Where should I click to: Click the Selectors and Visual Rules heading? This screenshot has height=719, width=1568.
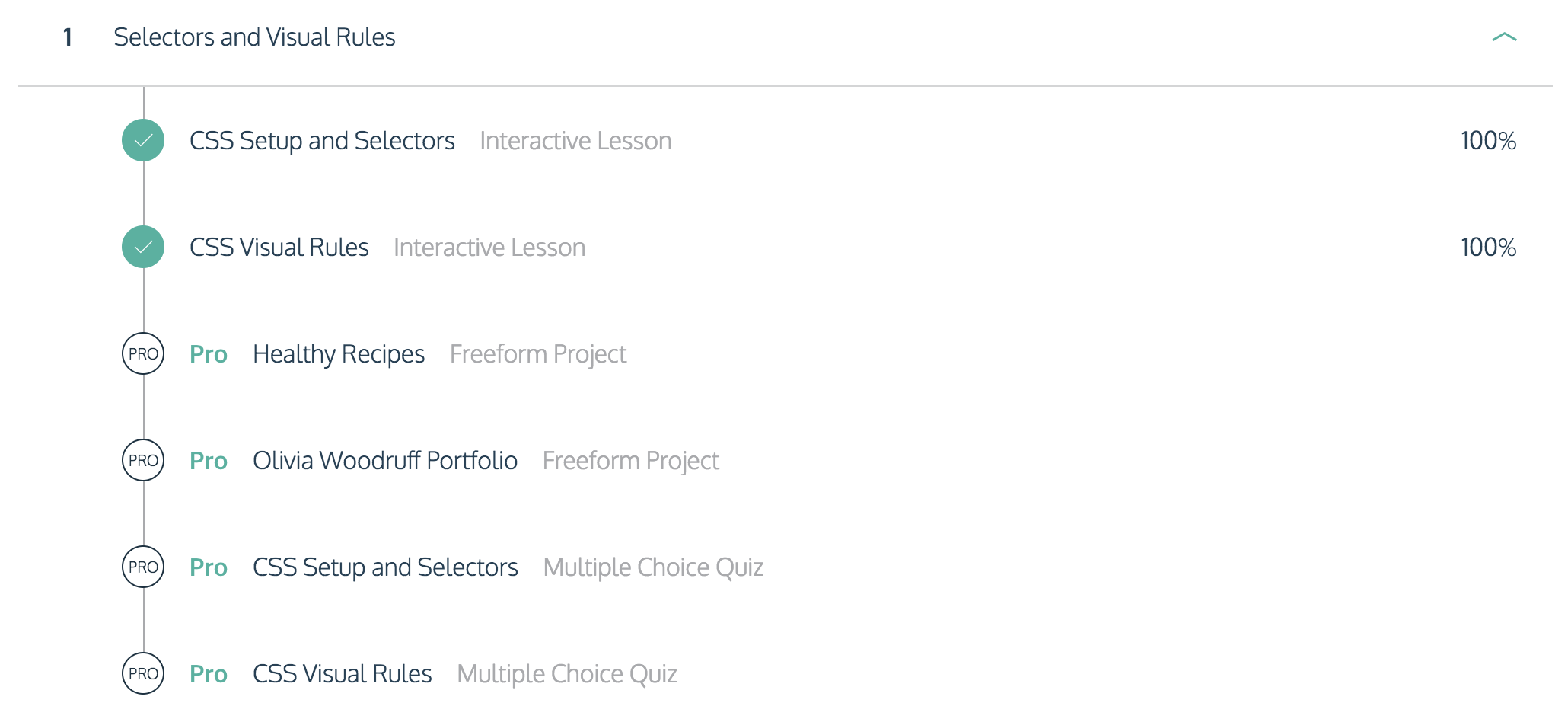coord(254,37)
